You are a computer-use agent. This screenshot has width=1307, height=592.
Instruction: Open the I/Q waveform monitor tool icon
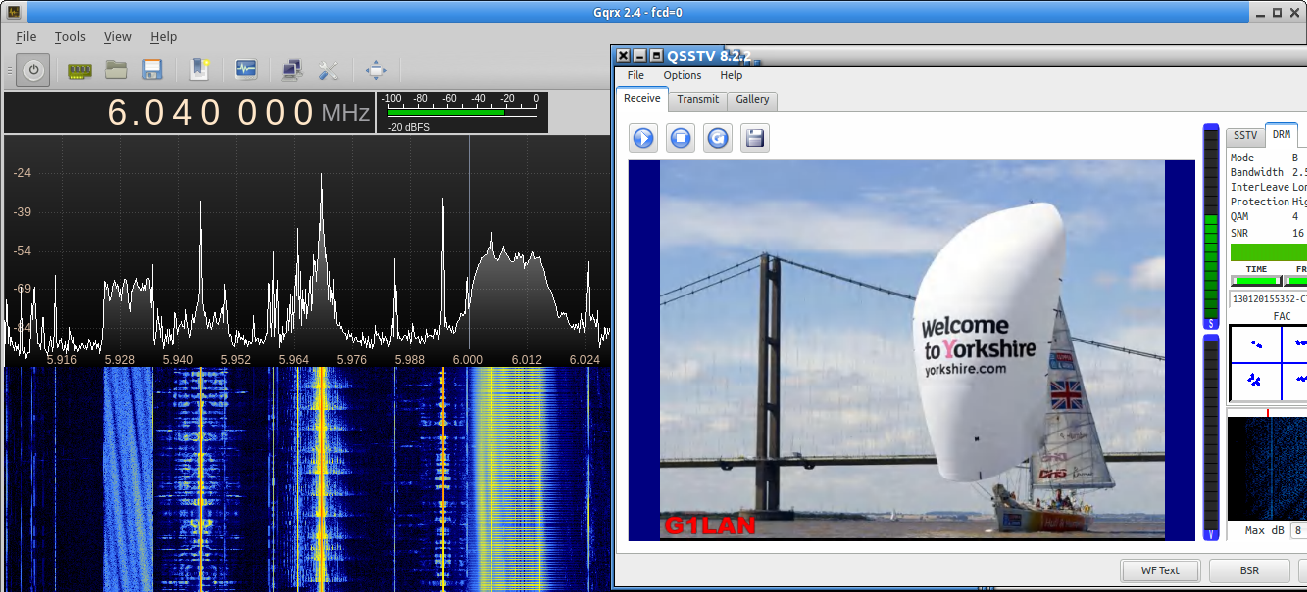[x=246, y=70]
